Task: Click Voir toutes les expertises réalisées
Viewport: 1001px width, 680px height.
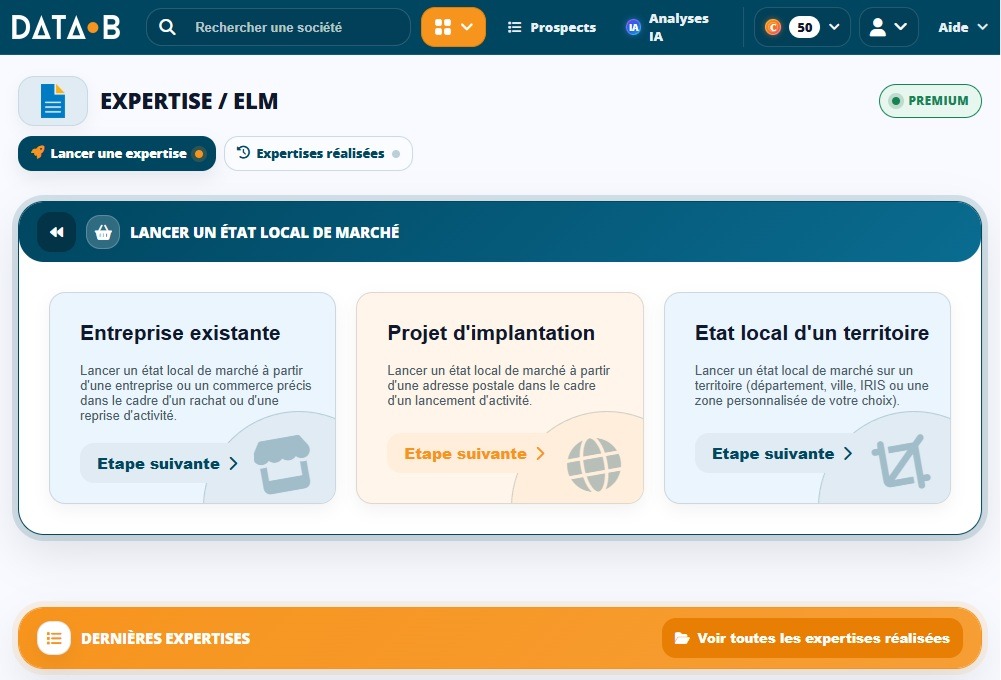Action: click(x=812, y=638)
